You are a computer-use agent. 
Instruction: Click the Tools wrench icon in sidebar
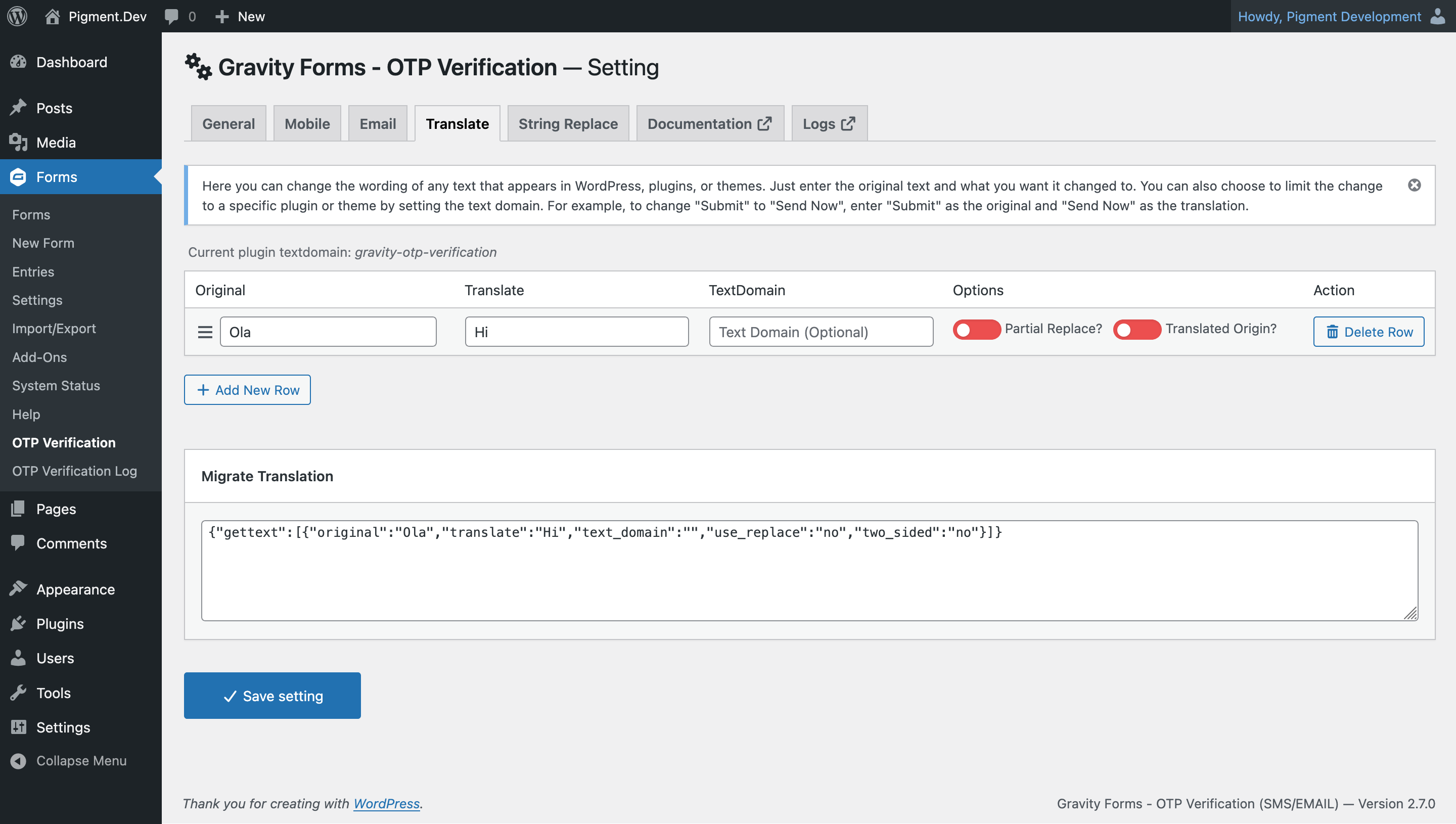18,692
